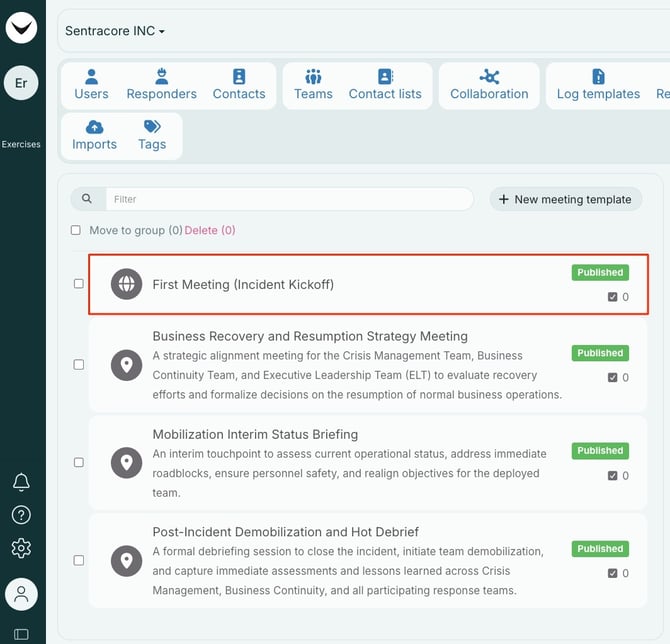
Task: Click the search magnifier icon beside Filter
Action: (87, 199)
